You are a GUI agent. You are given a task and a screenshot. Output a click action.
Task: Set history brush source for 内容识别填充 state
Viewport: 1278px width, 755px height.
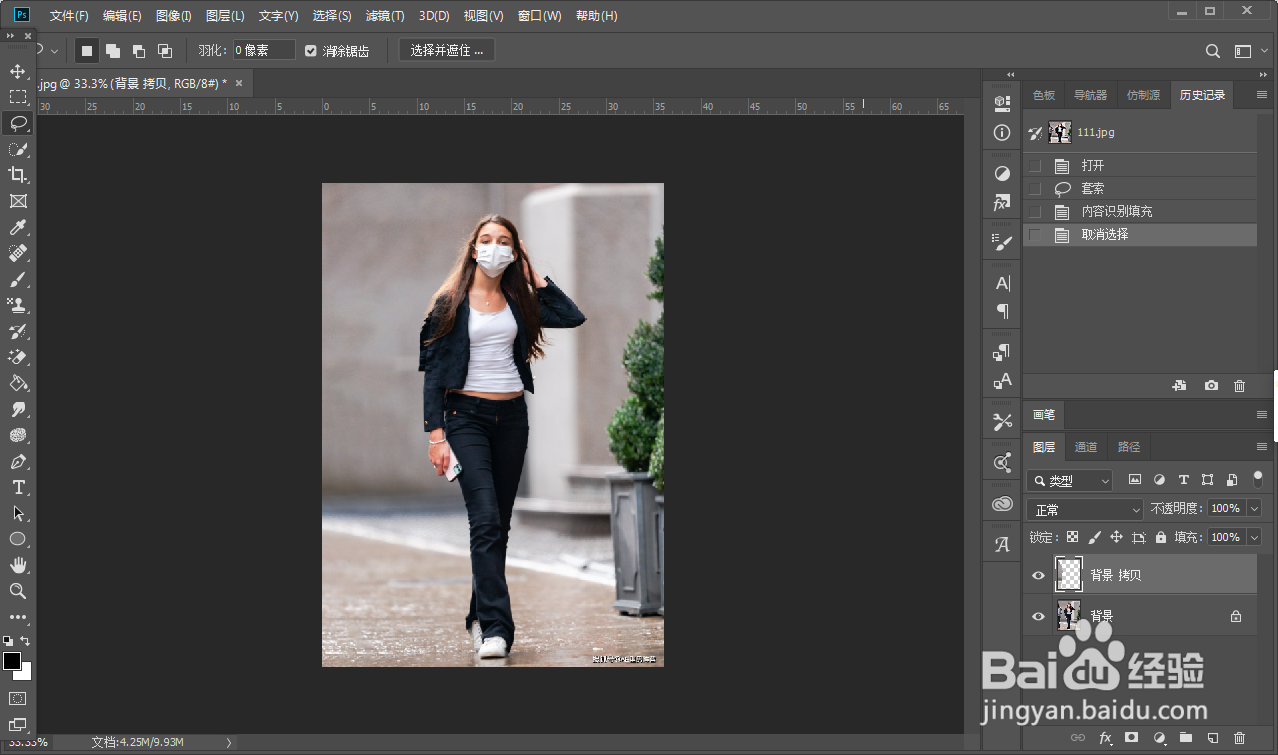click(1035, 212)
